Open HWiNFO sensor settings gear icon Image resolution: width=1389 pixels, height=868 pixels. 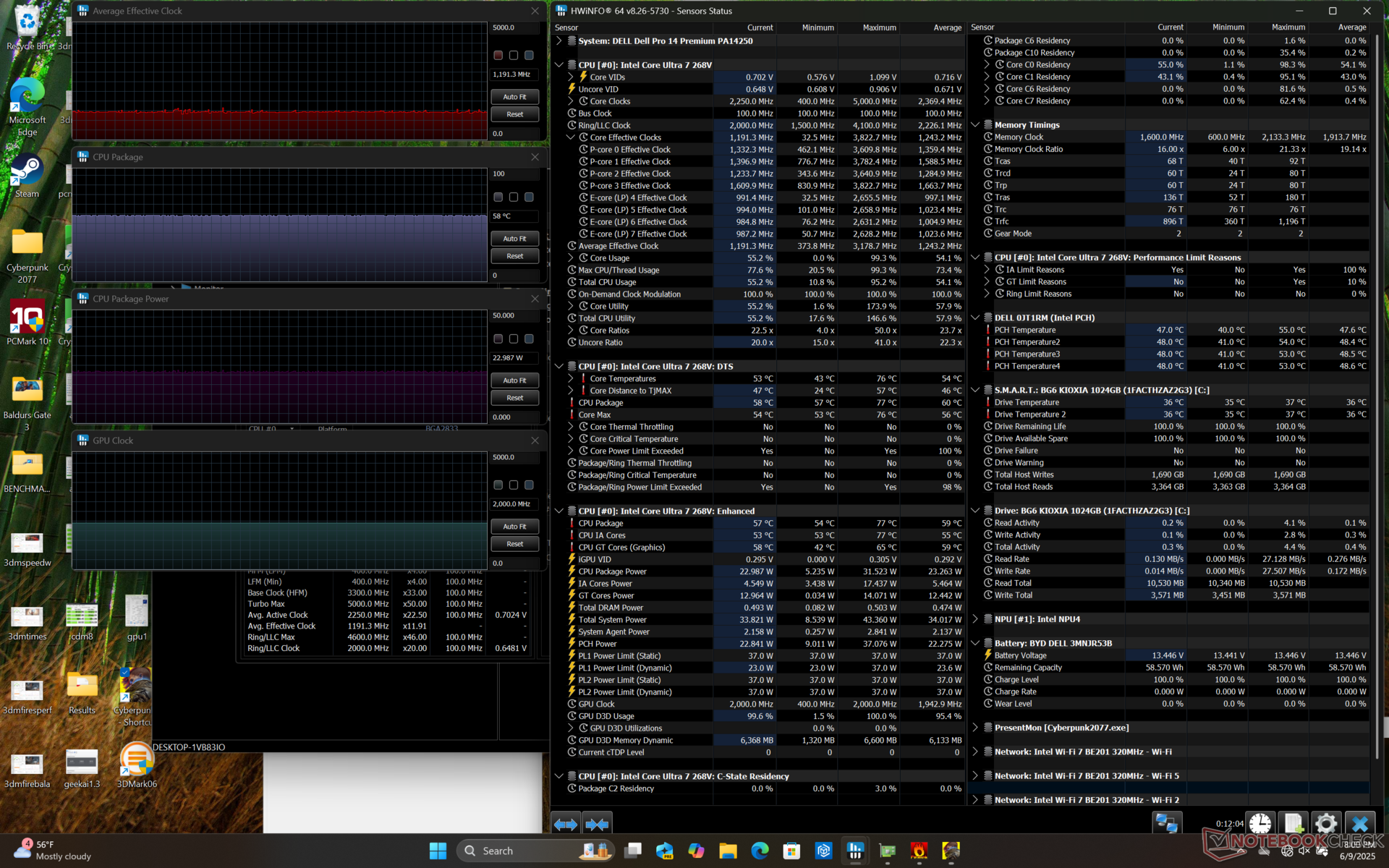tap(1325, 824)
